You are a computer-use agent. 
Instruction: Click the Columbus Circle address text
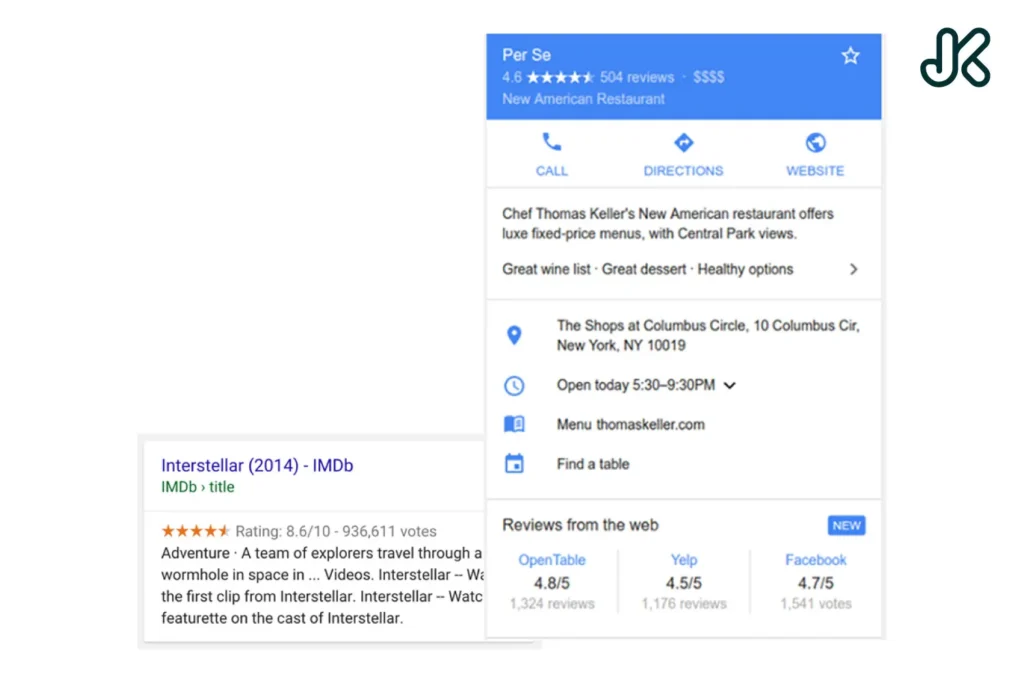(x=708, y=335)
